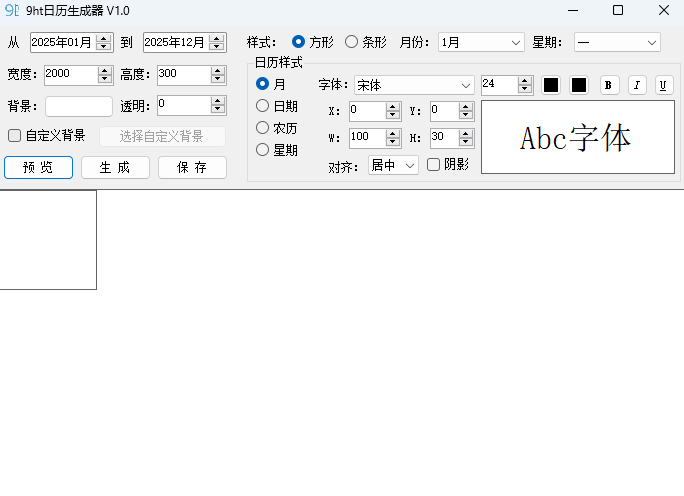Open 月份 dropdown showing 1月
This screenshot has height=496, width=684.
pos(481,42)
